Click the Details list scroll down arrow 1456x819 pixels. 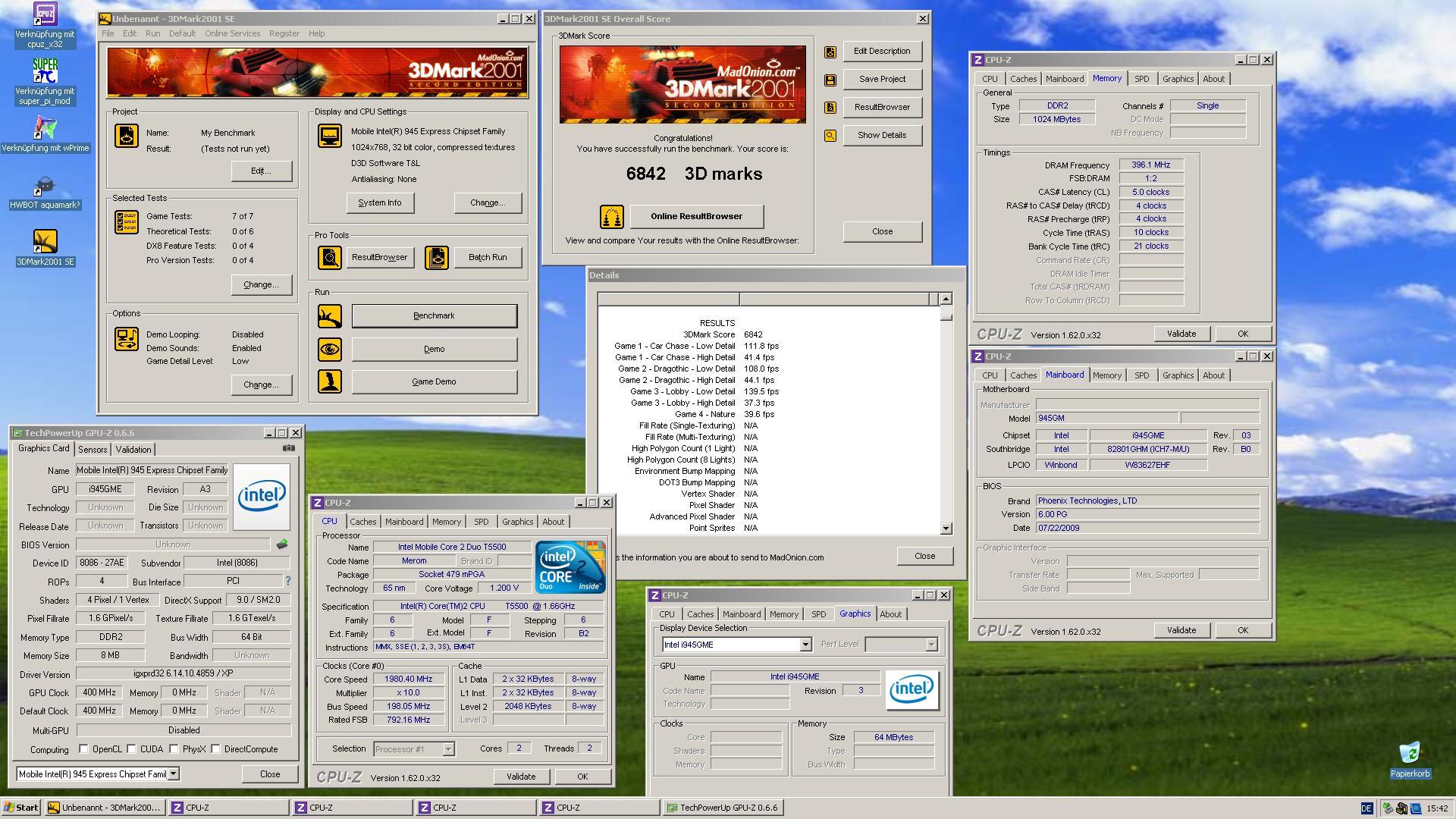pos(946,529)
